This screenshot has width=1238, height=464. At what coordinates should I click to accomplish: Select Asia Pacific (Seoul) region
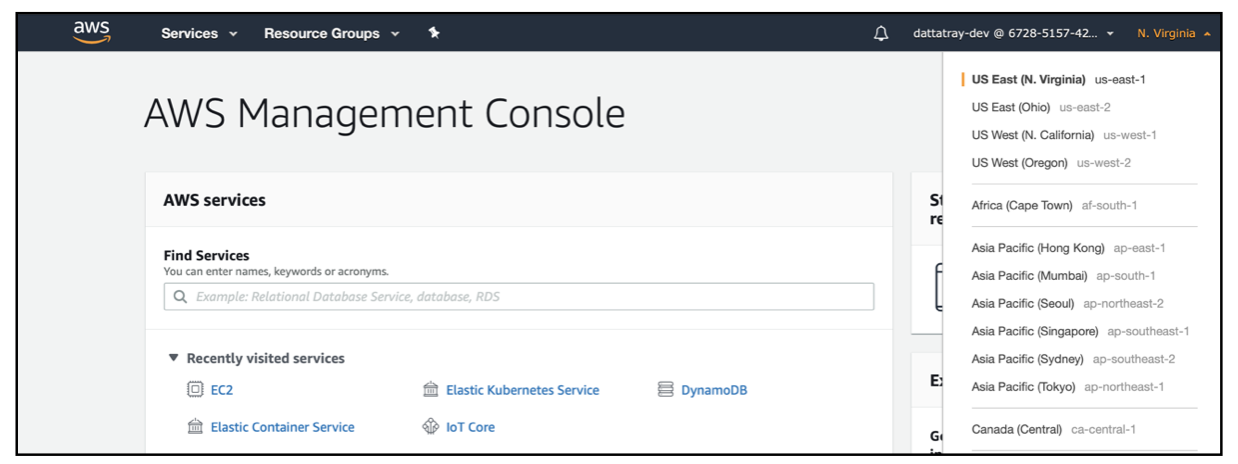1067,304
